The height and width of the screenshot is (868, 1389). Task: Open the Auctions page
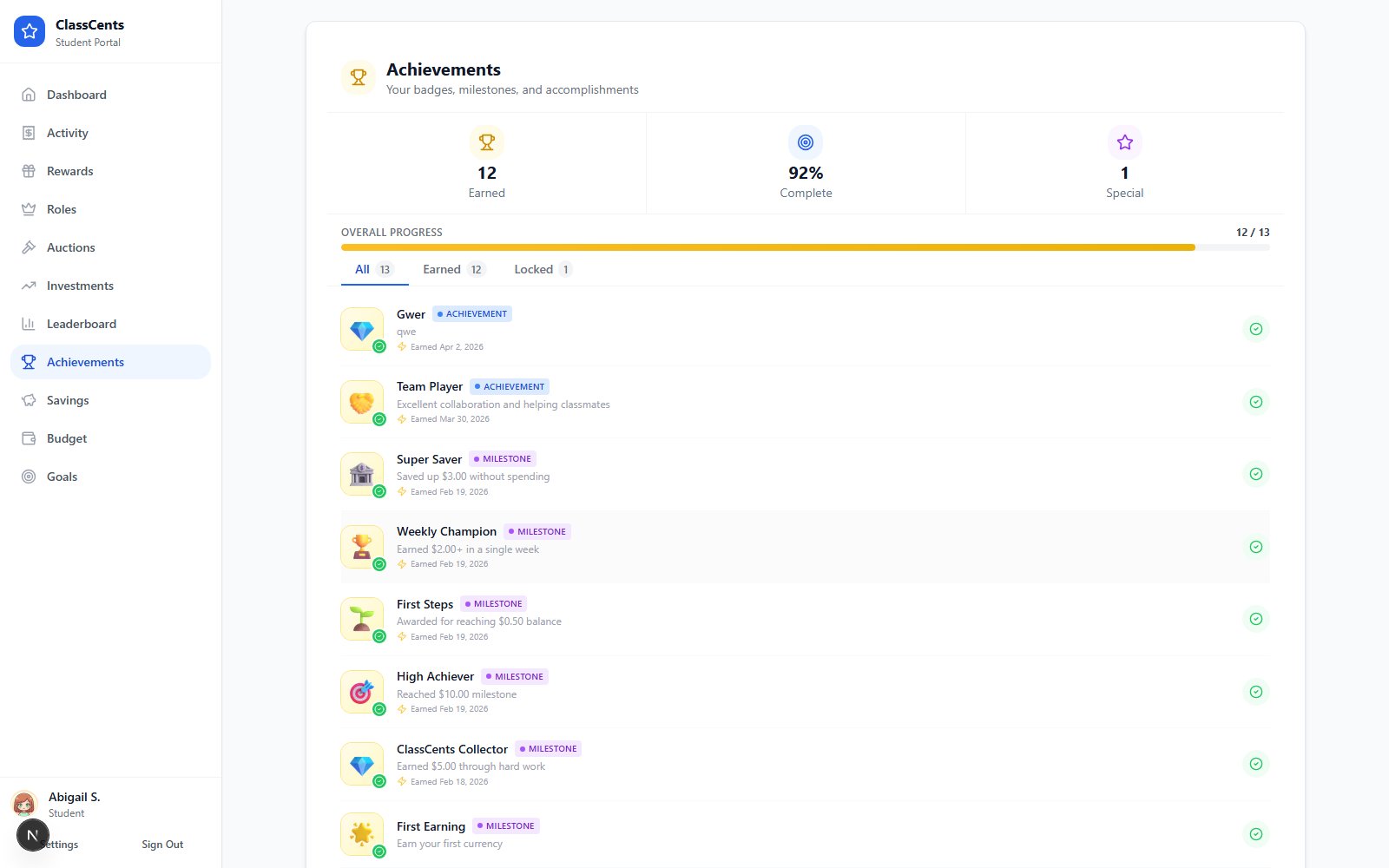coord(110,247)
